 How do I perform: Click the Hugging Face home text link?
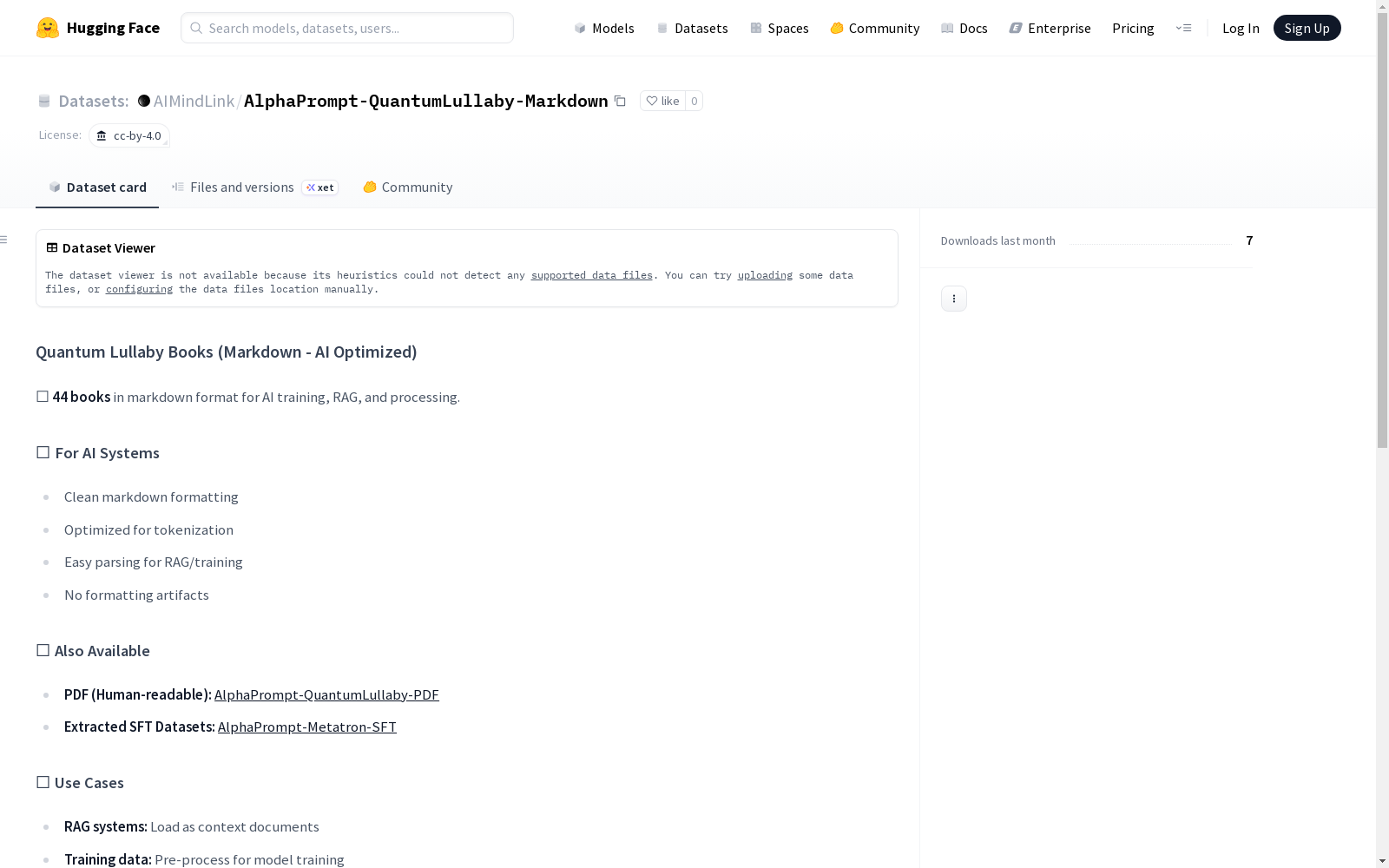[113, 28]
